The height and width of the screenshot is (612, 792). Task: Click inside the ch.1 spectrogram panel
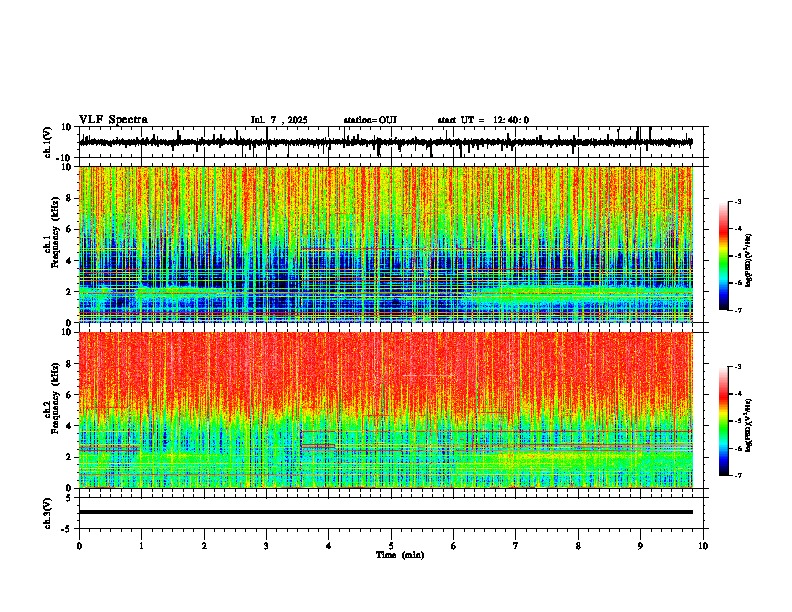pos(386,244)
